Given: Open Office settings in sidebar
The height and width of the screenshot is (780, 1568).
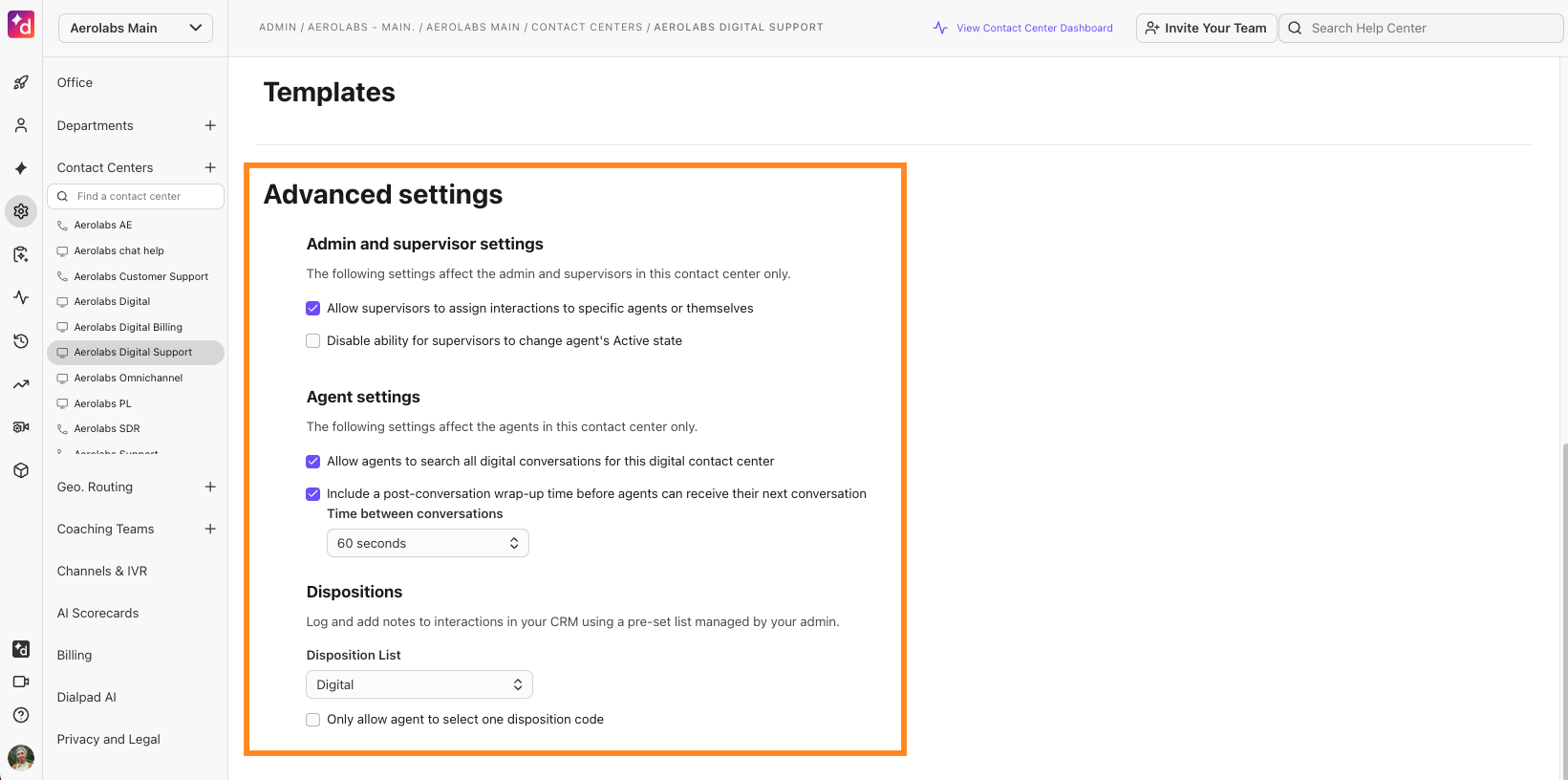Looking at the screenshot, I should (75, 82).
